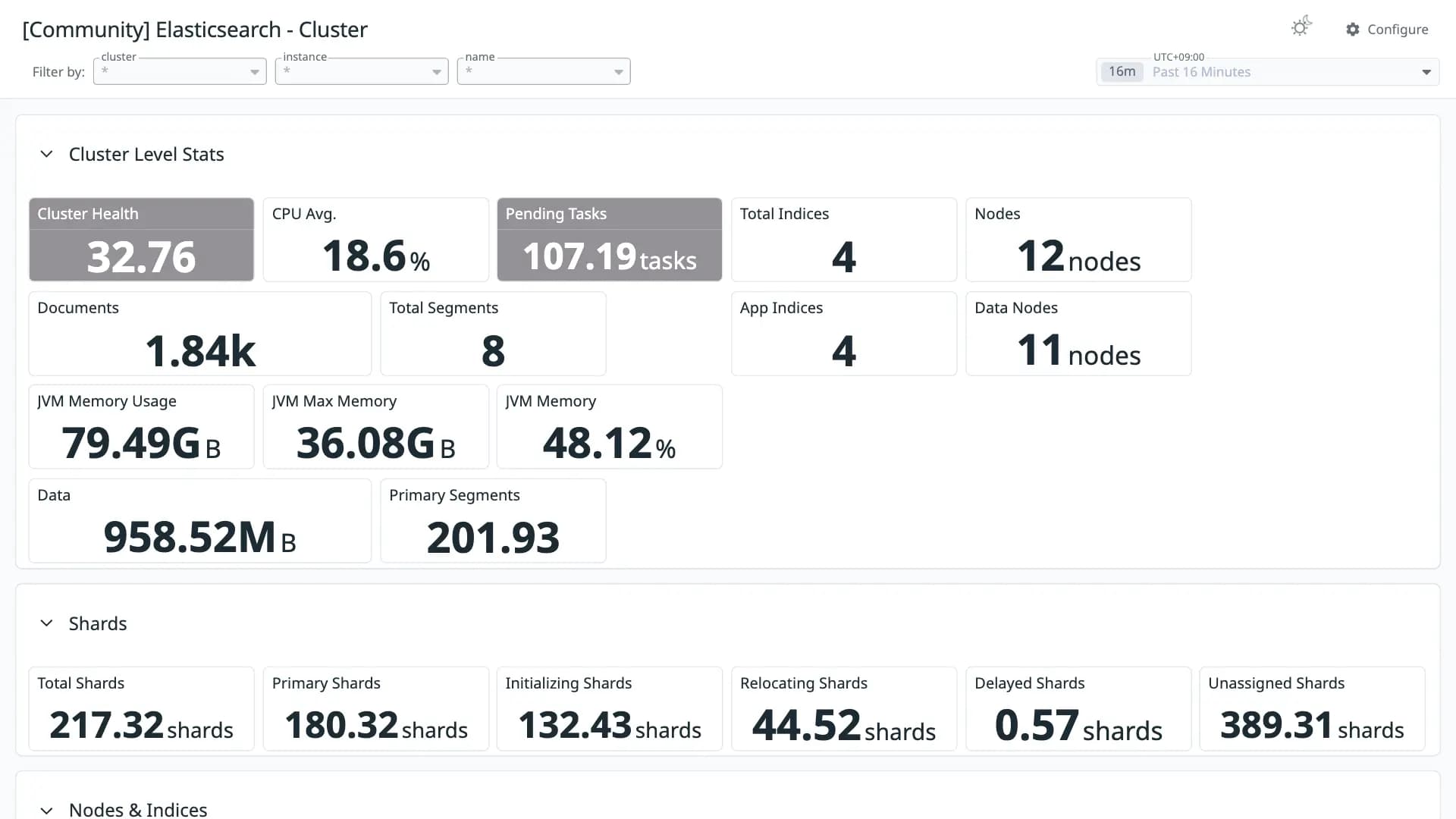Click the CPU Avg. value 18.6%
The width and height of the screenshot is (1456, 819).
point(376,256)
